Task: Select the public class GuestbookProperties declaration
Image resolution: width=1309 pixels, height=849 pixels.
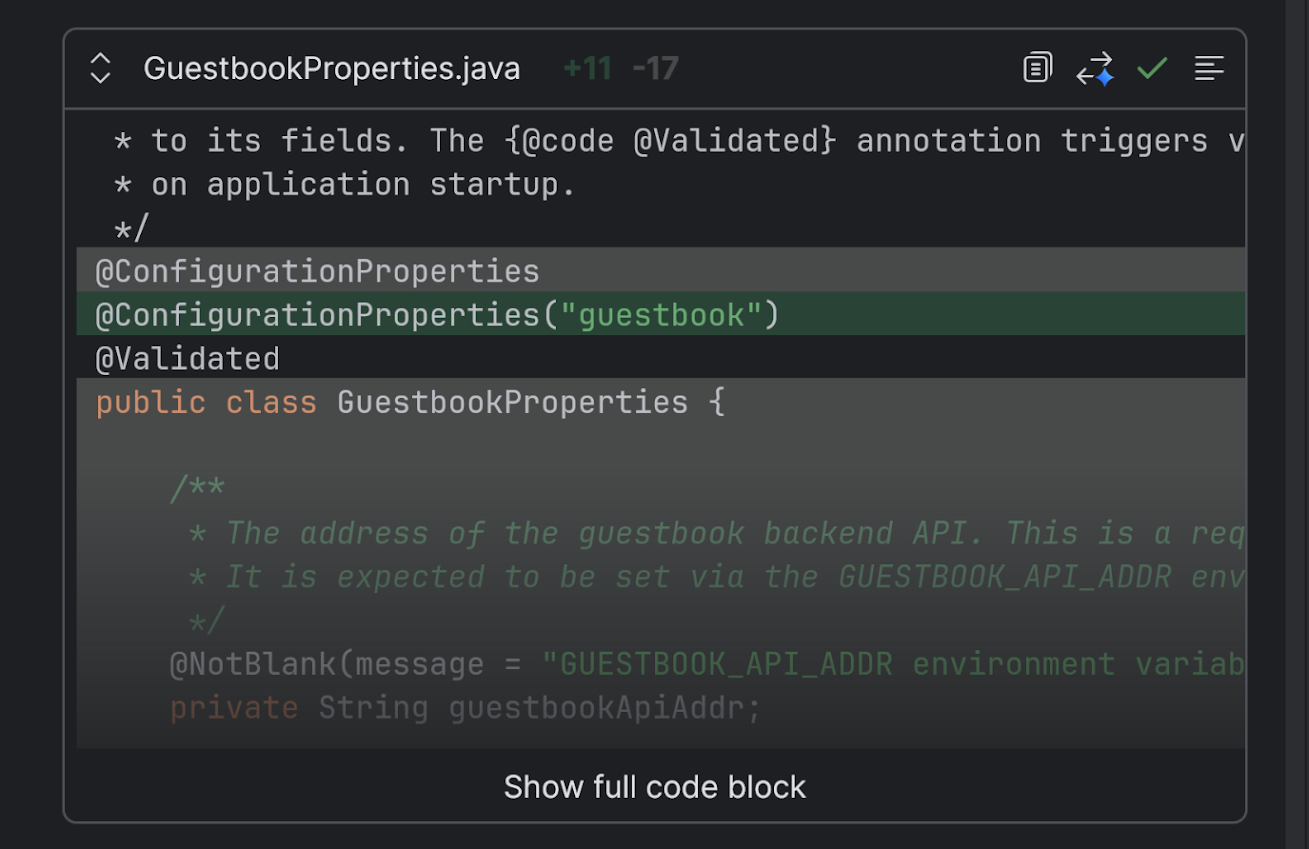Action: tap(410, 401)
